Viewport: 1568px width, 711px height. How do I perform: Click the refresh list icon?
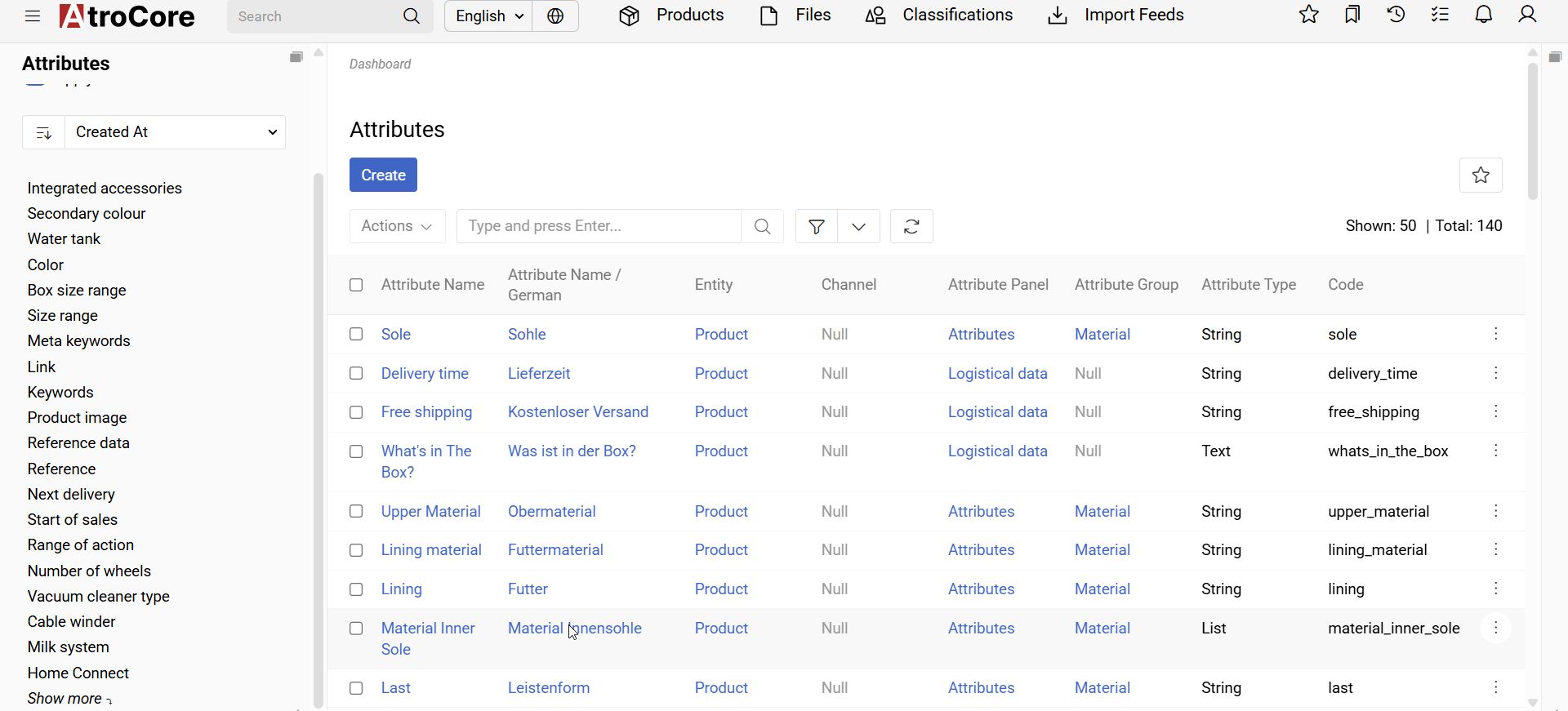pyautogui.click(x=911, y=227)
